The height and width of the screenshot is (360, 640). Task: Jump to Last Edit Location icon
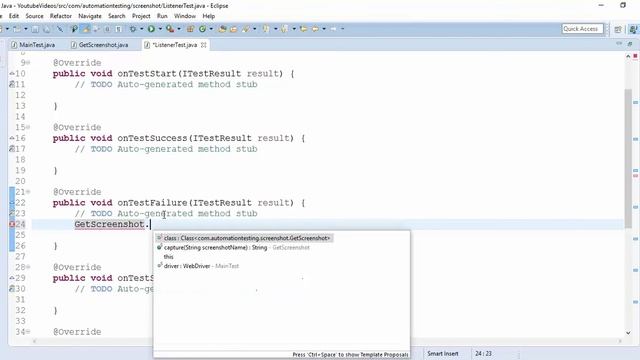[x=303, y=29]
